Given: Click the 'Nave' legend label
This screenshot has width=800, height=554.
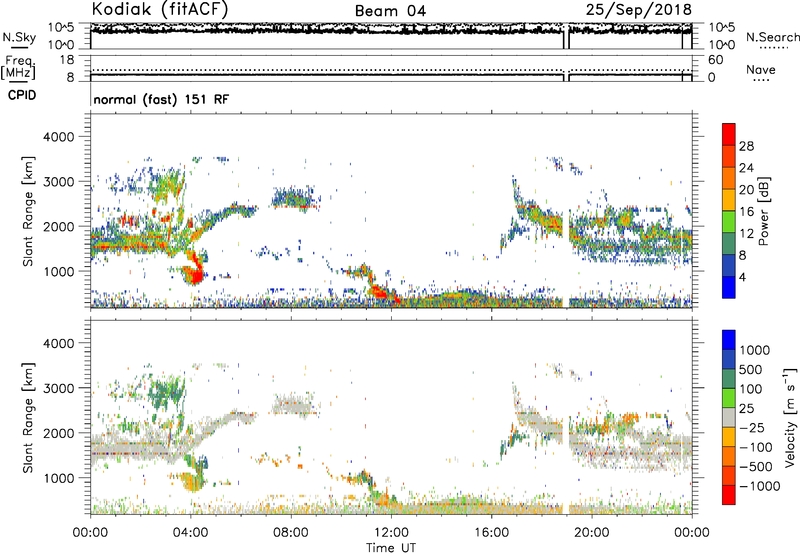Looking at the screenshot, I should [761, 69].
